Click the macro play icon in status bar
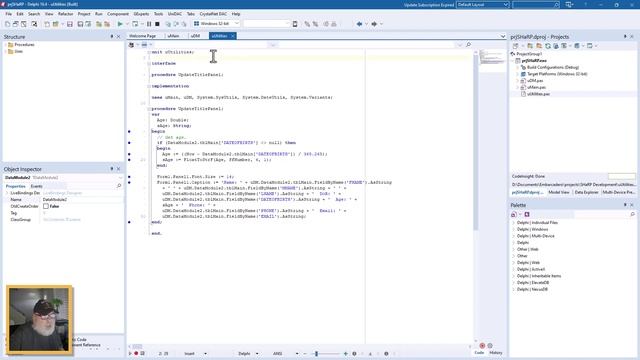Screen dimensions: 640x360 pyautogui.click(x=130, y=353)
